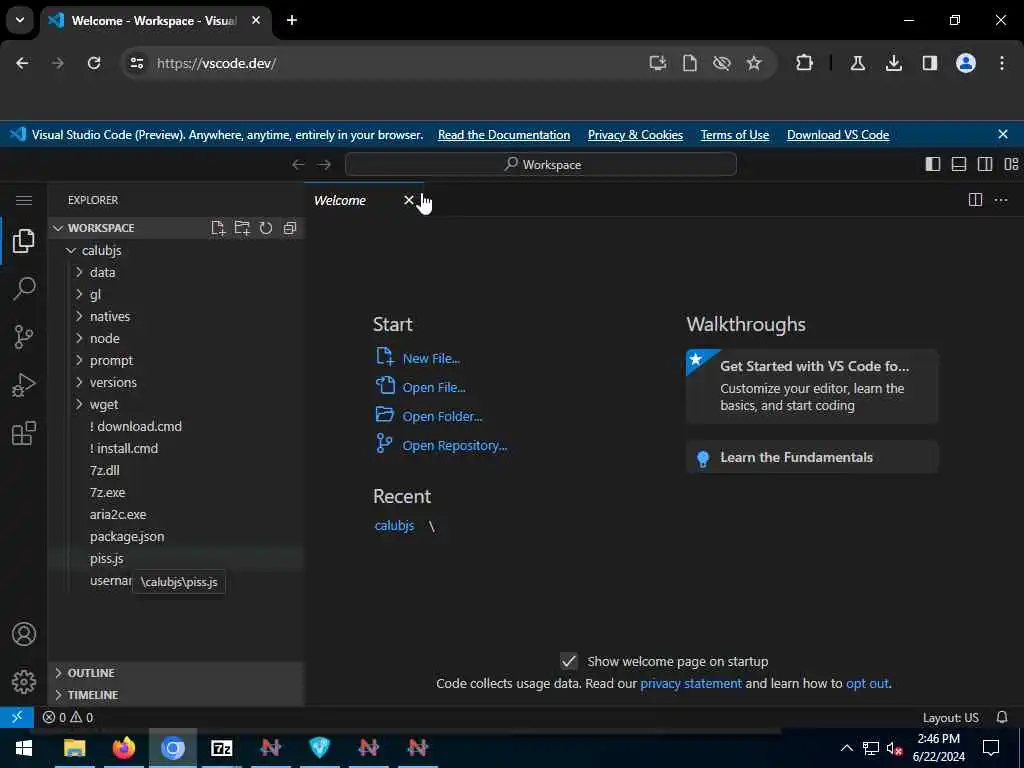1024x768 pixels.
Task: Select the browser tab Welcome - Workspace
Action: point(153,21)
